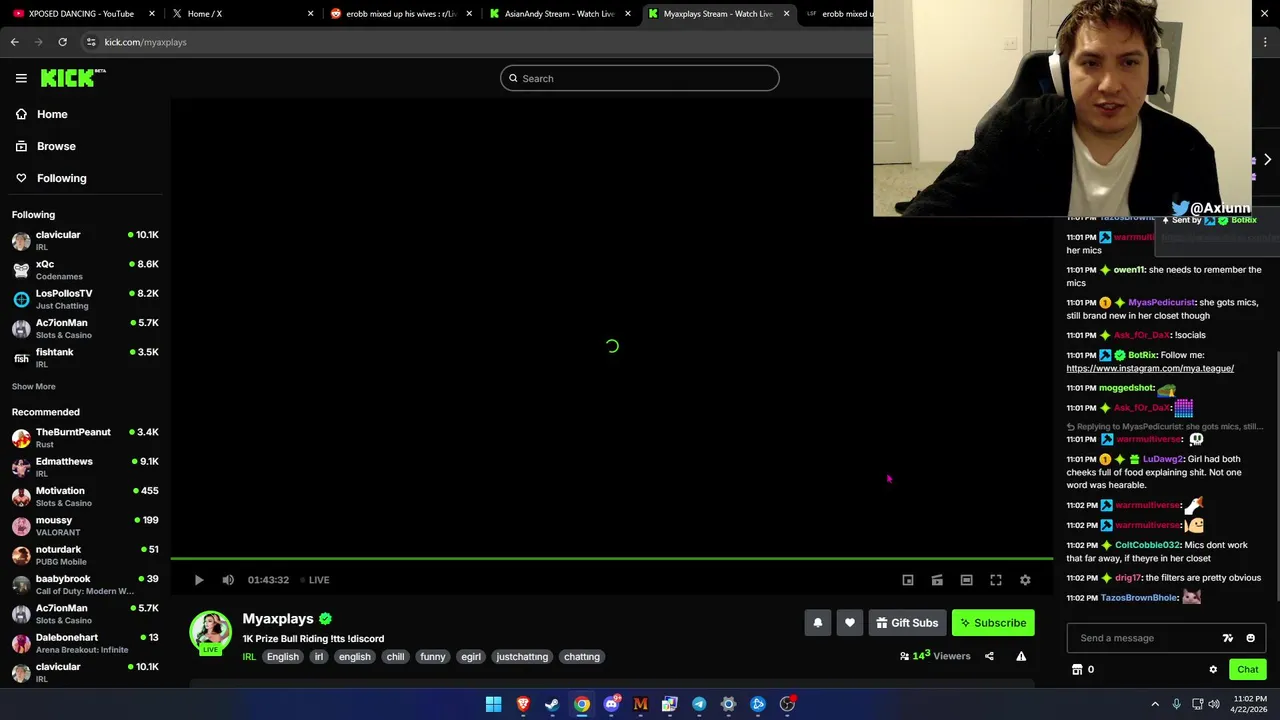Open Dalebonehart recommended channel
Screen dimensions: 1280x720
click(x=85, y=643)
